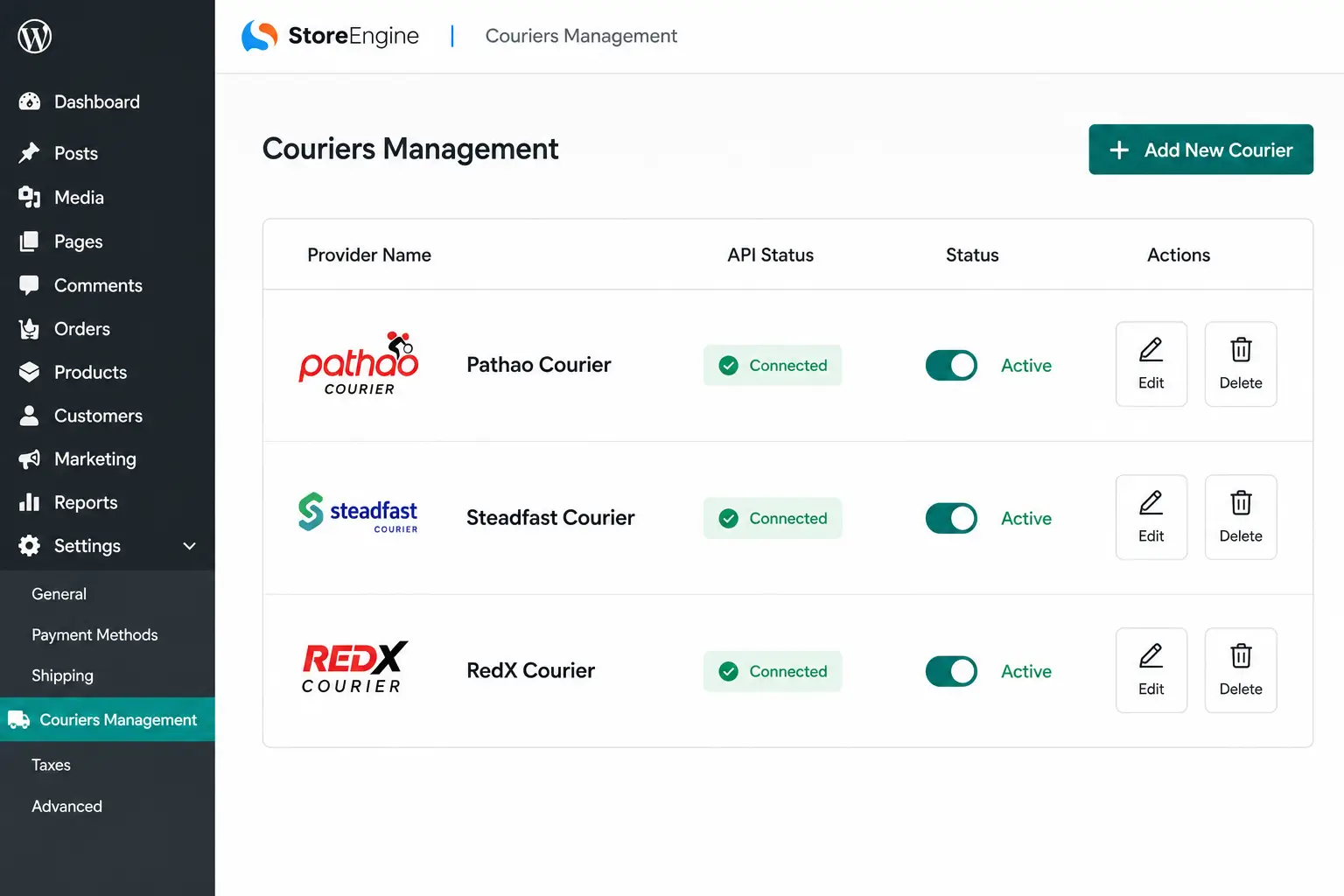Click Add New Courier button

click(x=1200, y=150)
